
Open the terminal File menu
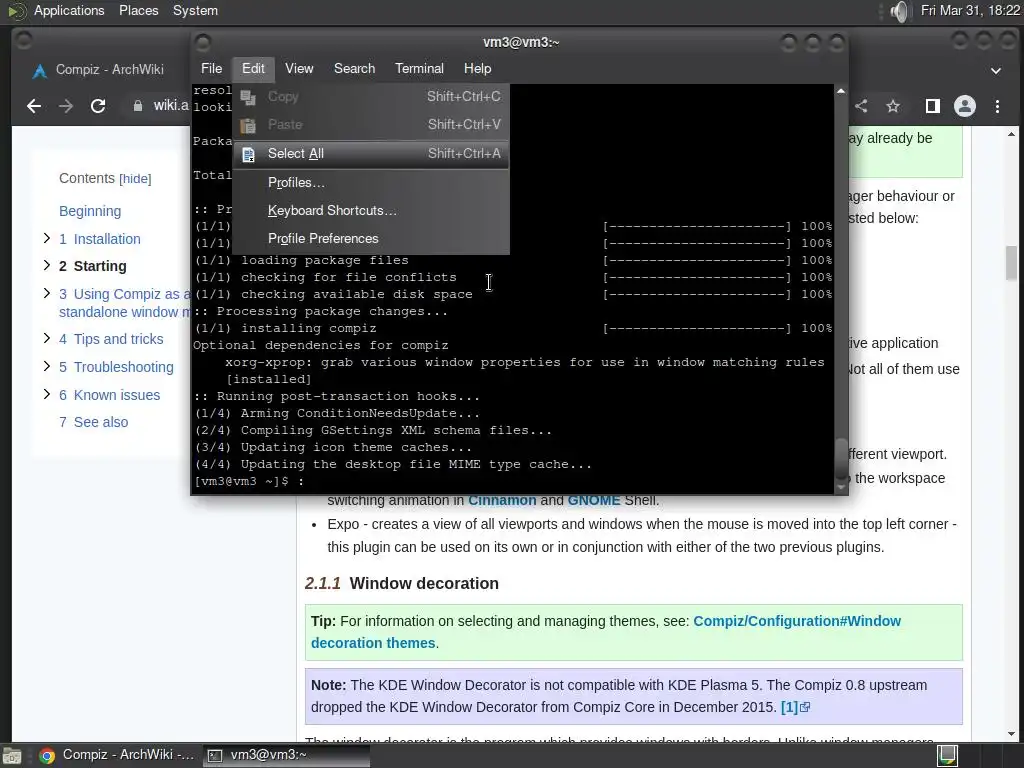click(x=211, y=69)
